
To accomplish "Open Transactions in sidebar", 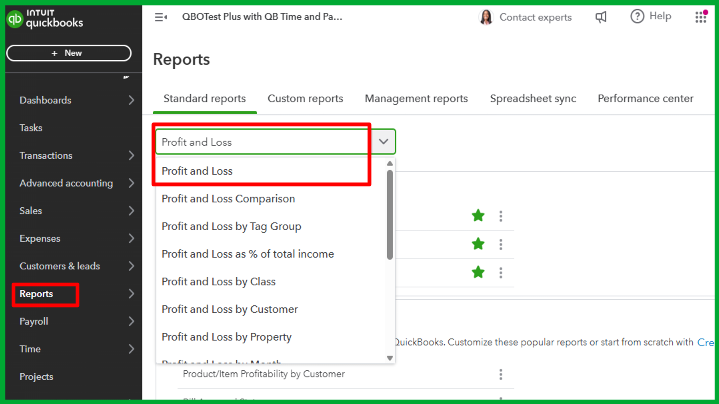I will (46, 155).
